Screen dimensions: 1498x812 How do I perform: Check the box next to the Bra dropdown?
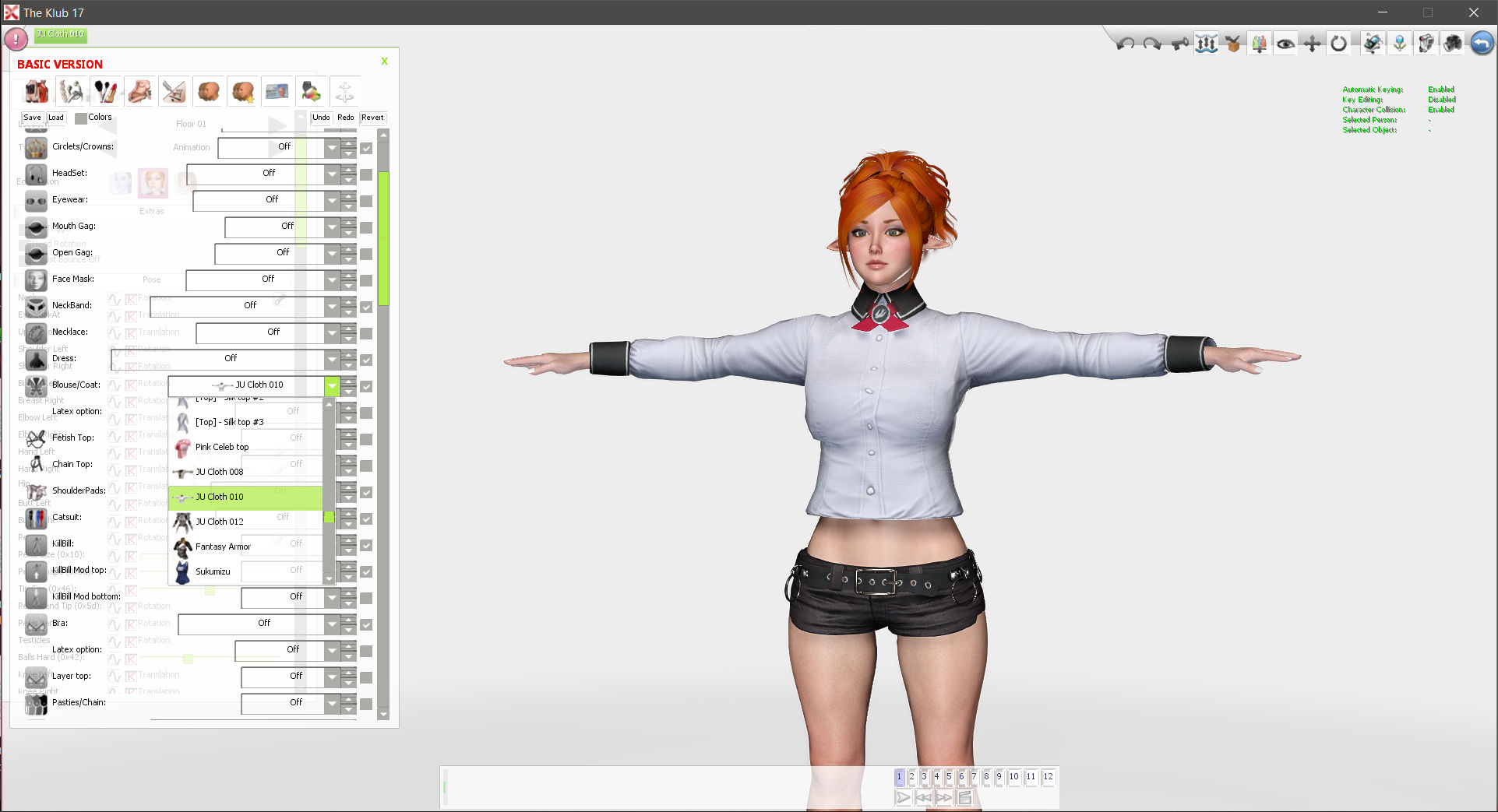tap(366, 624)
